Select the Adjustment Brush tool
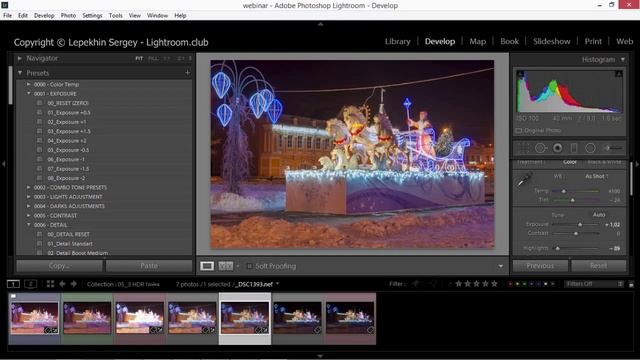The width and height of the screenshot is (640, 360). [613, 148]
